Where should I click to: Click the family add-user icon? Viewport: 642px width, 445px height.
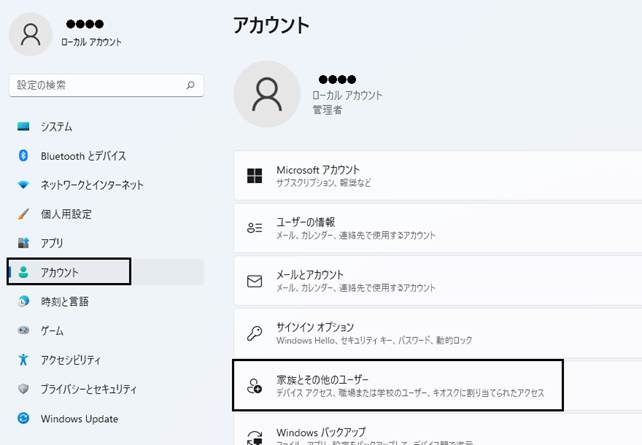254,386
